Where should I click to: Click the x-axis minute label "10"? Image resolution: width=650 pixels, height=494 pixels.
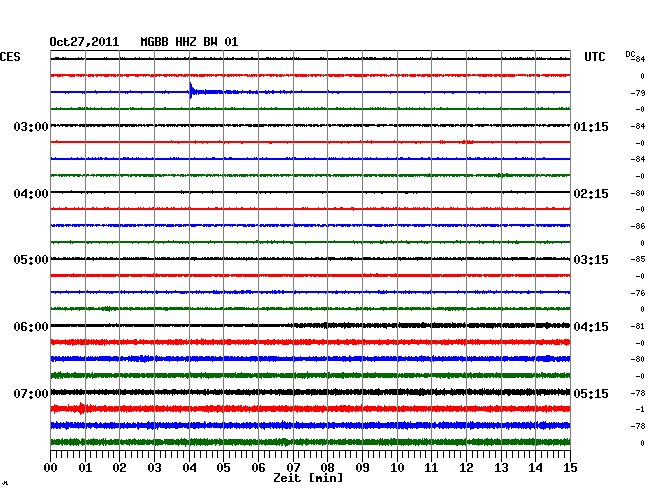(397, 468)
